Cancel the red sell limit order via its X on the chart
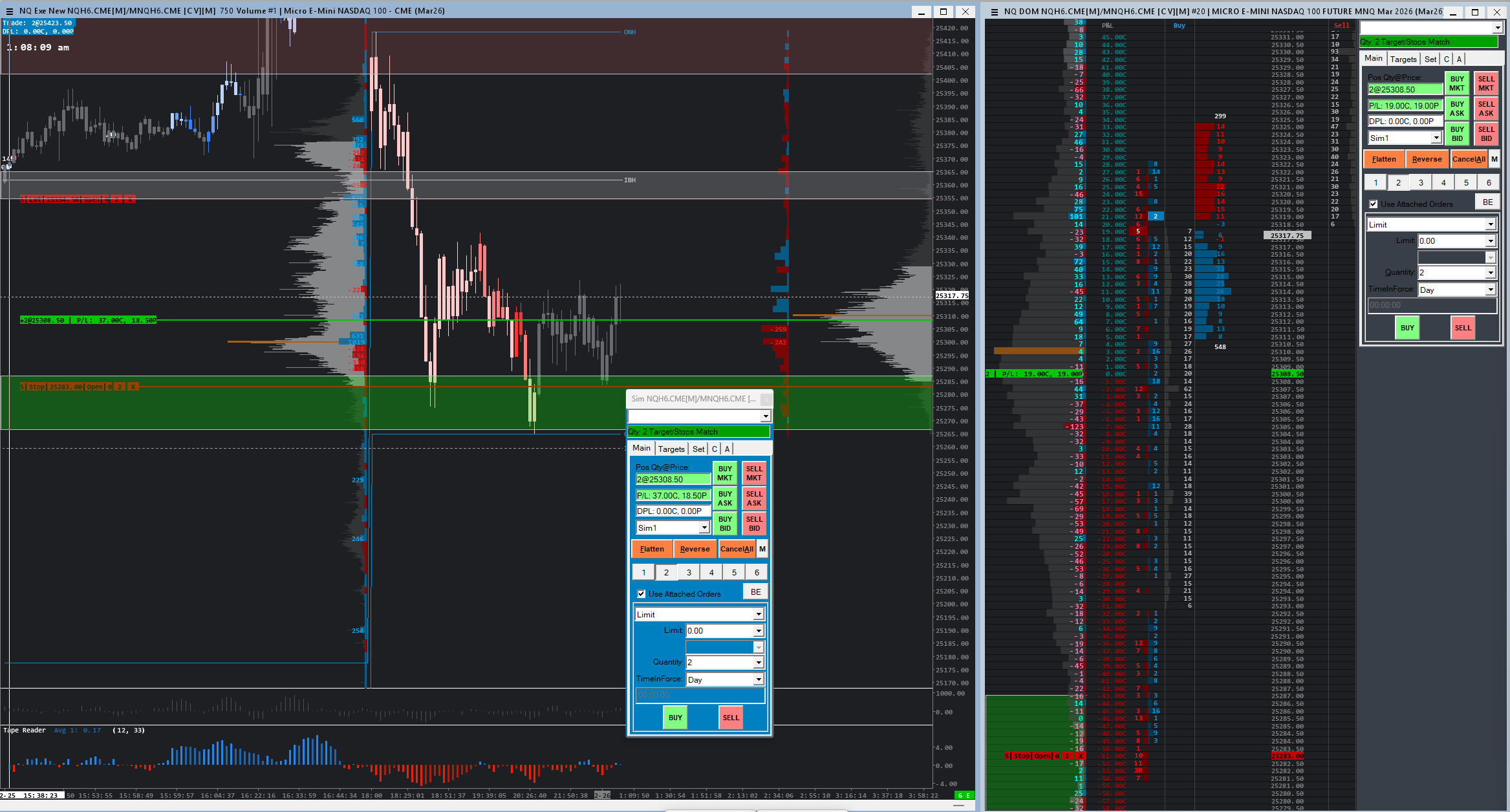The width and height of the screenshot is (1510, 812). (x=129, y=199)
